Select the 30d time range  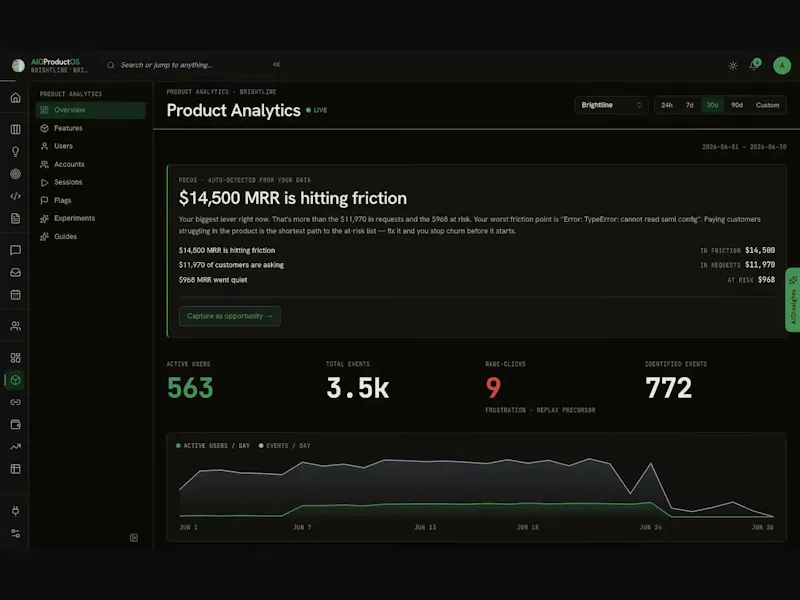pos(712,105)
